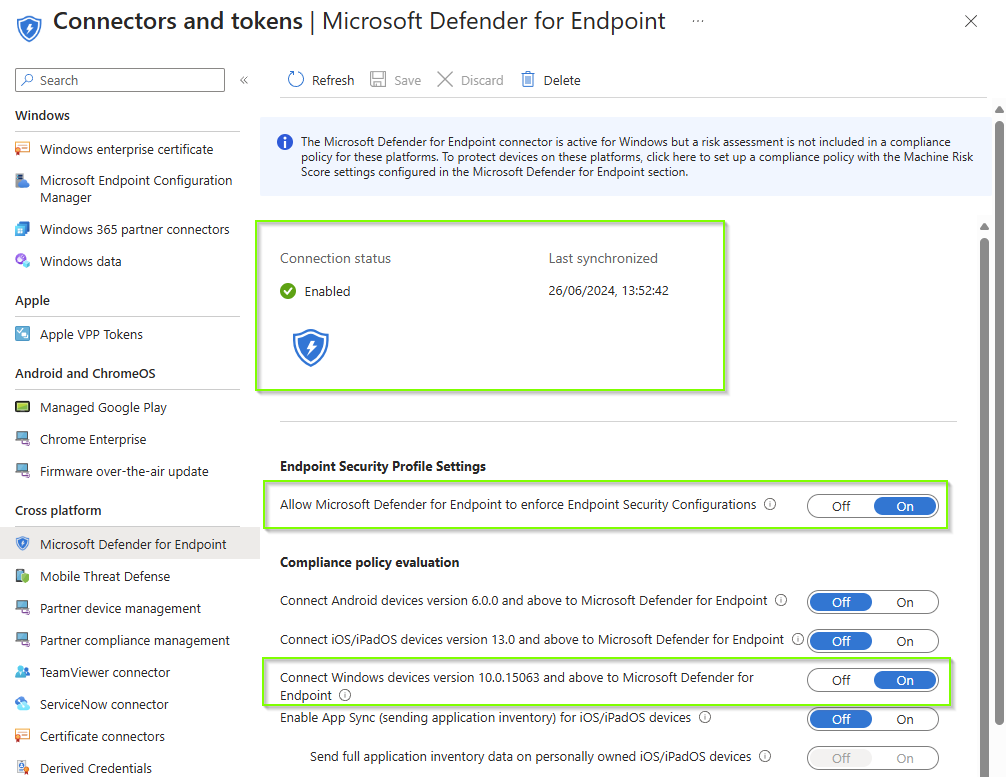Screen dimensions: 1006x777
Task: Open Windows enterprise certificate page
Action: [x=126, y=149]
